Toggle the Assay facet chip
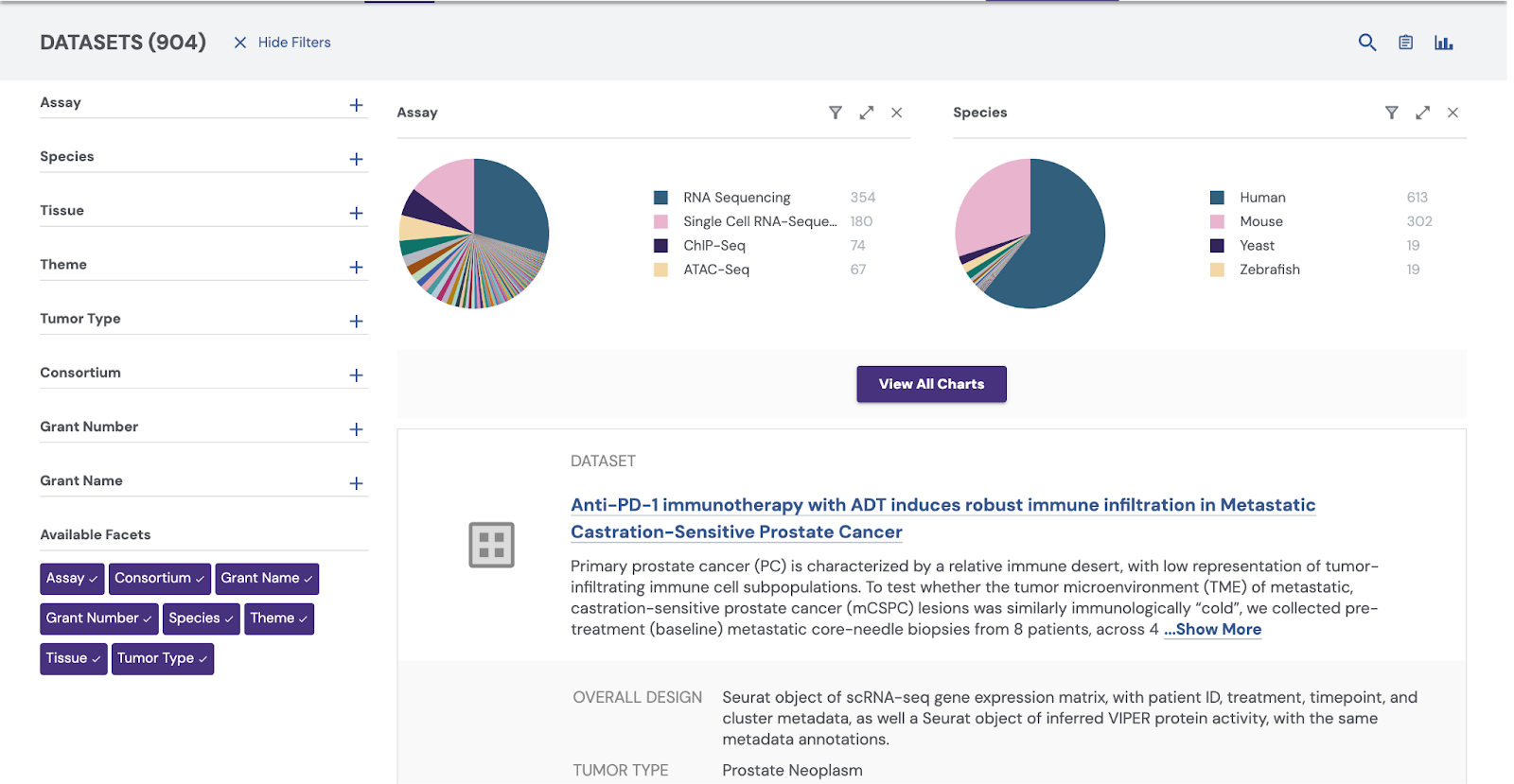This screenshot has height=784, width=1514. click(72, 579)
